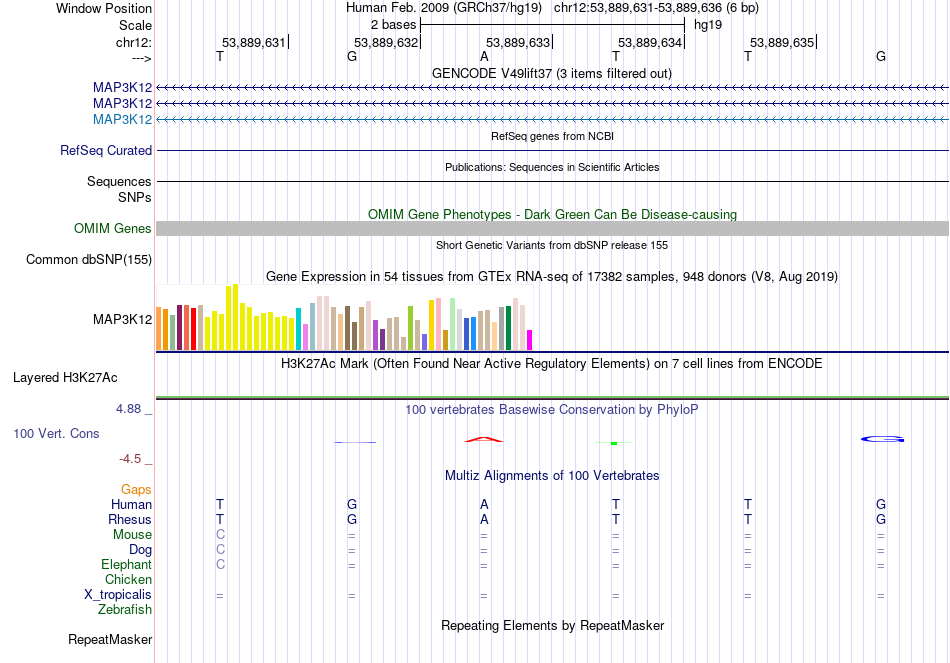This screenshot has height=663, width=950.
Task: Click the Mouse species label
Action: point(132,535)
